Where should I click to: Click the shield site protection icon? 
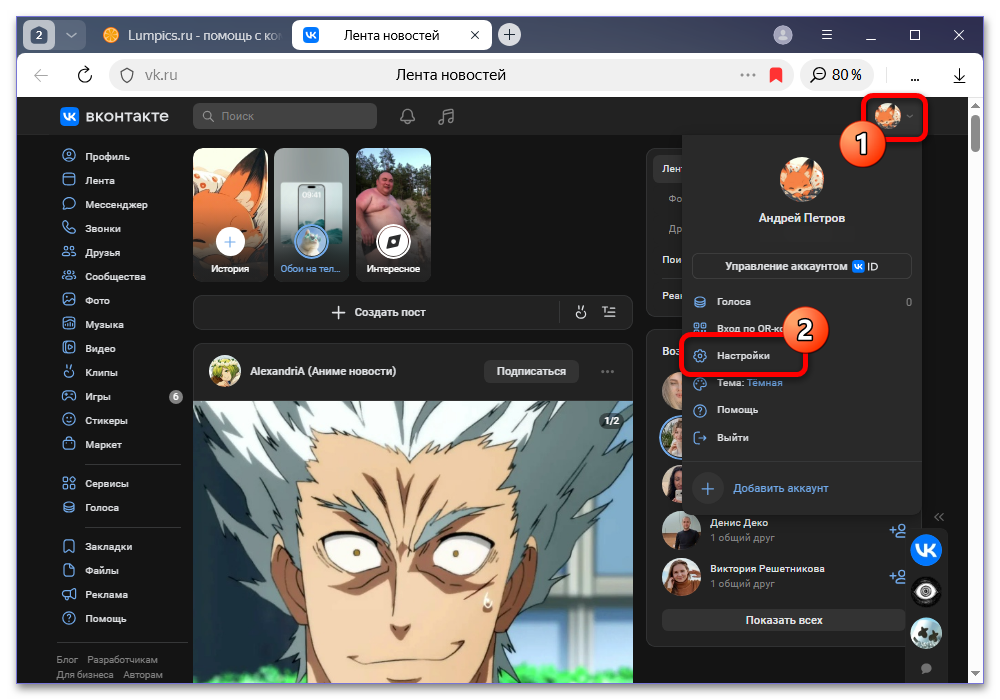pos(127,75)
